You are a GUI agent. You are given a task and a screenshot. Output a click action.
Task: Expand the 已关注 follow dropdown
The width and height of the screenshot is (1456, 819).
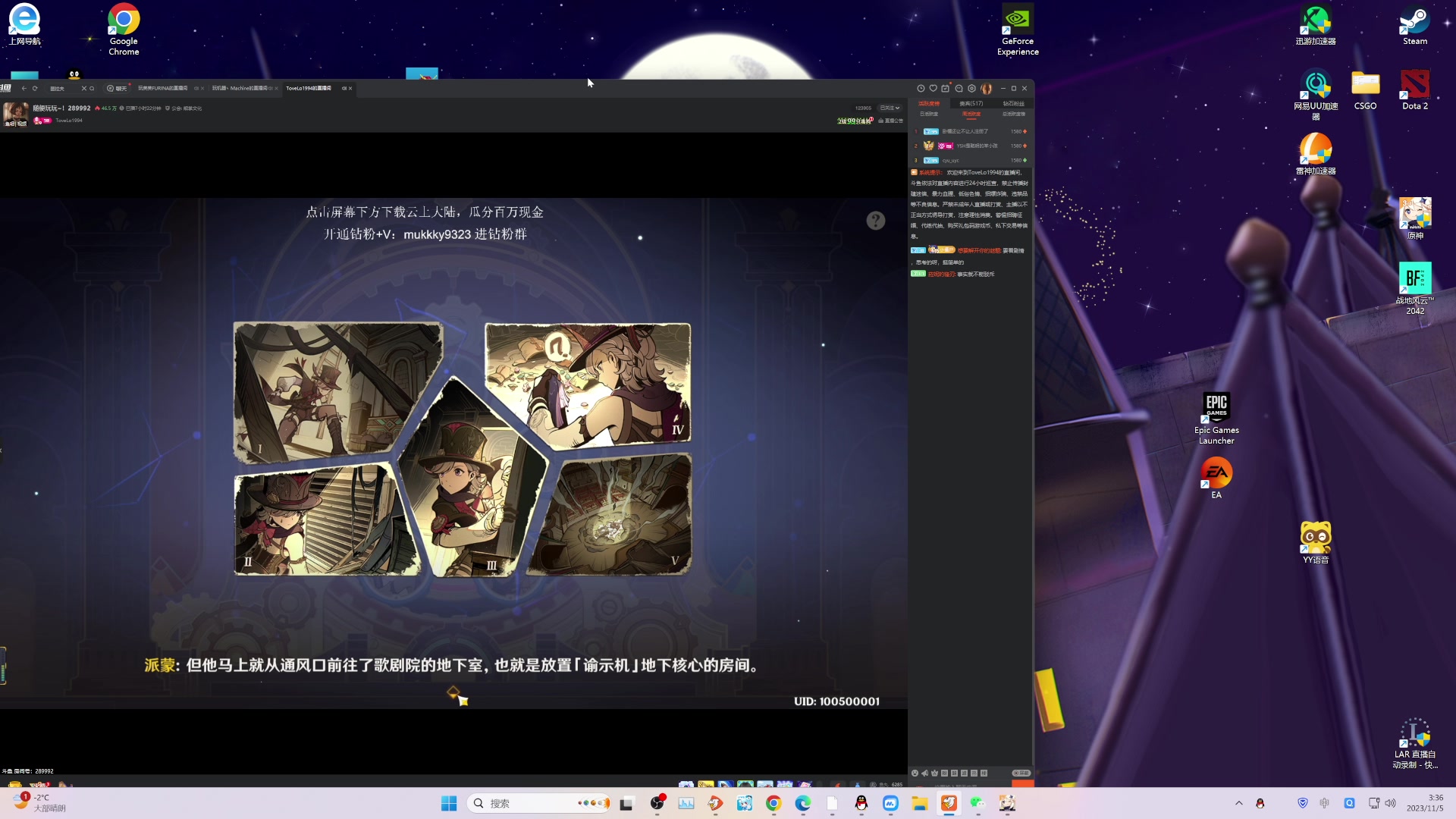pos(890,108)
